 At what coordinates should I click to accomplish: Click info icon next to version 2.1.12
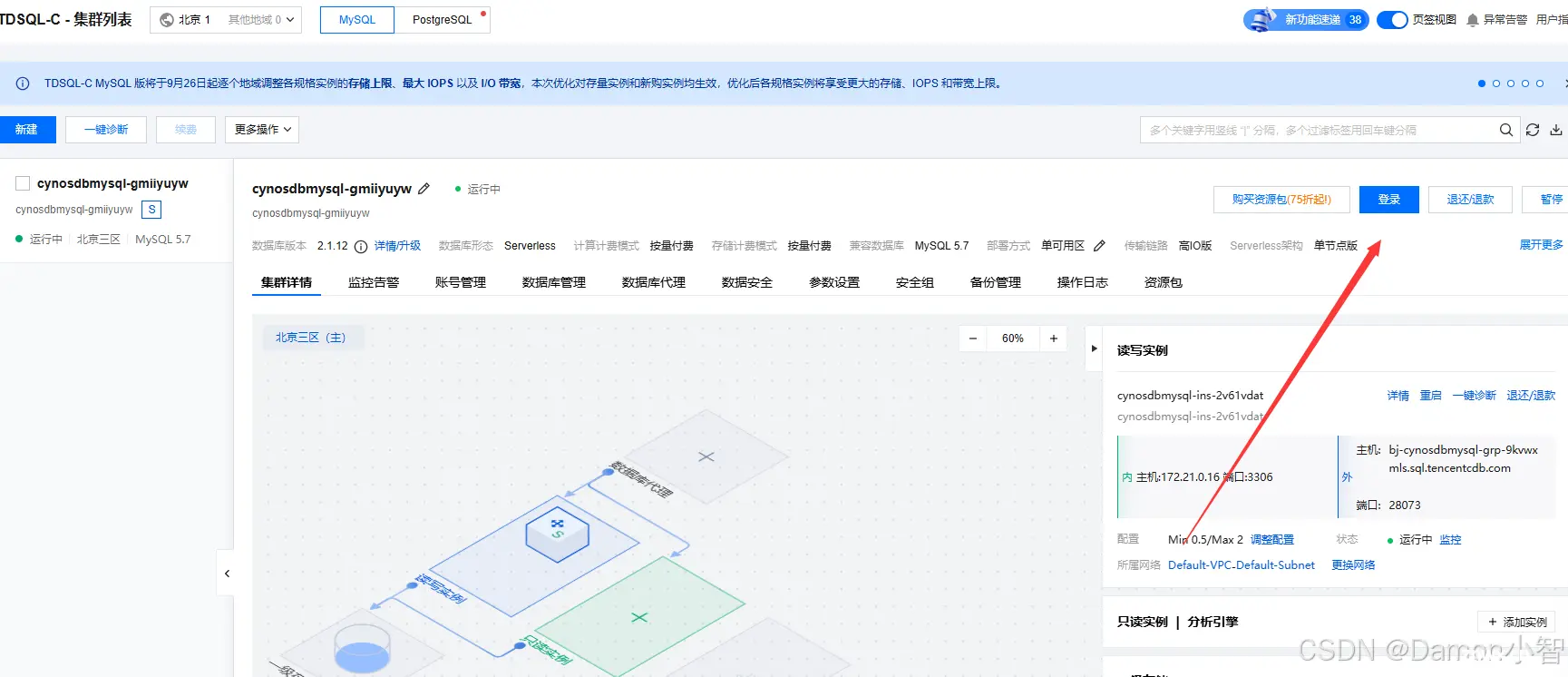click(x=361, y=246)
